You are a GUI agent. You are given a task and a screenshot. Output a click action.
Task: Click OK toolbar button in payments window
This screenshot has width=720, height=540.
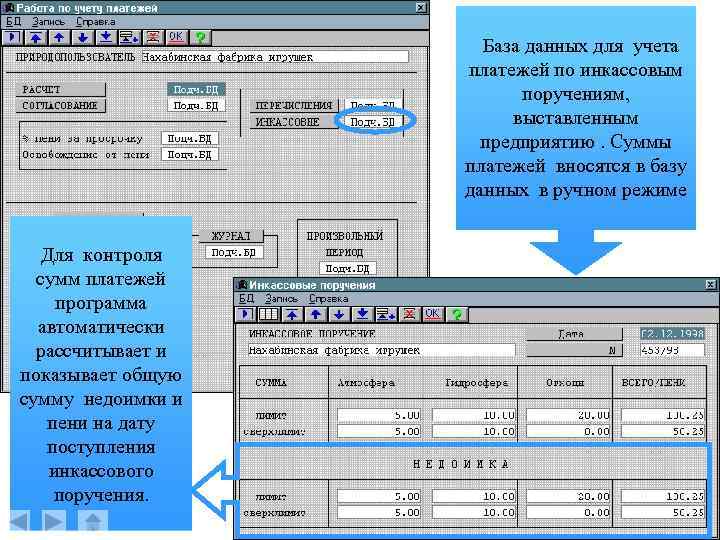pos(176,38)
